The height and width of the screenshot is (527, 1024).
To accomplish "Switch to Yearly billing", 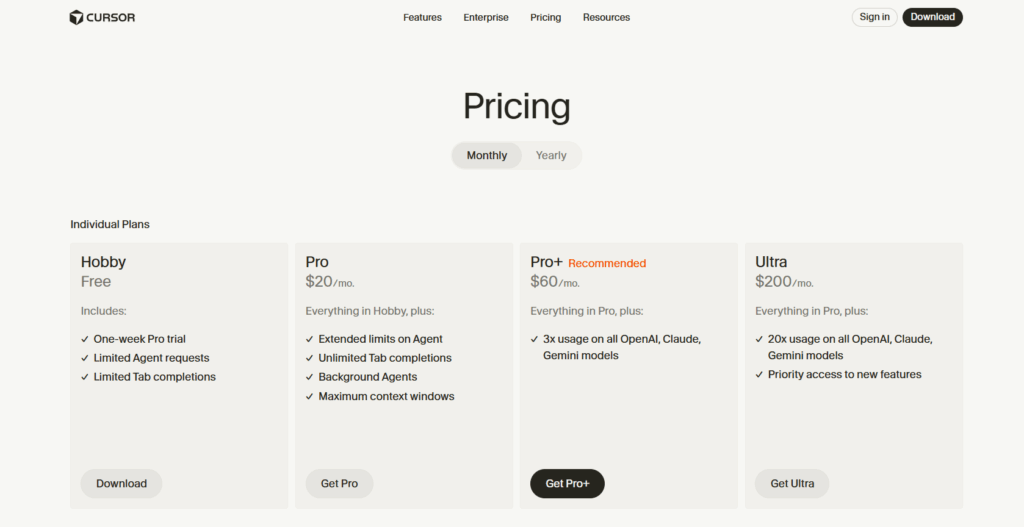I will tap(551, 155).
